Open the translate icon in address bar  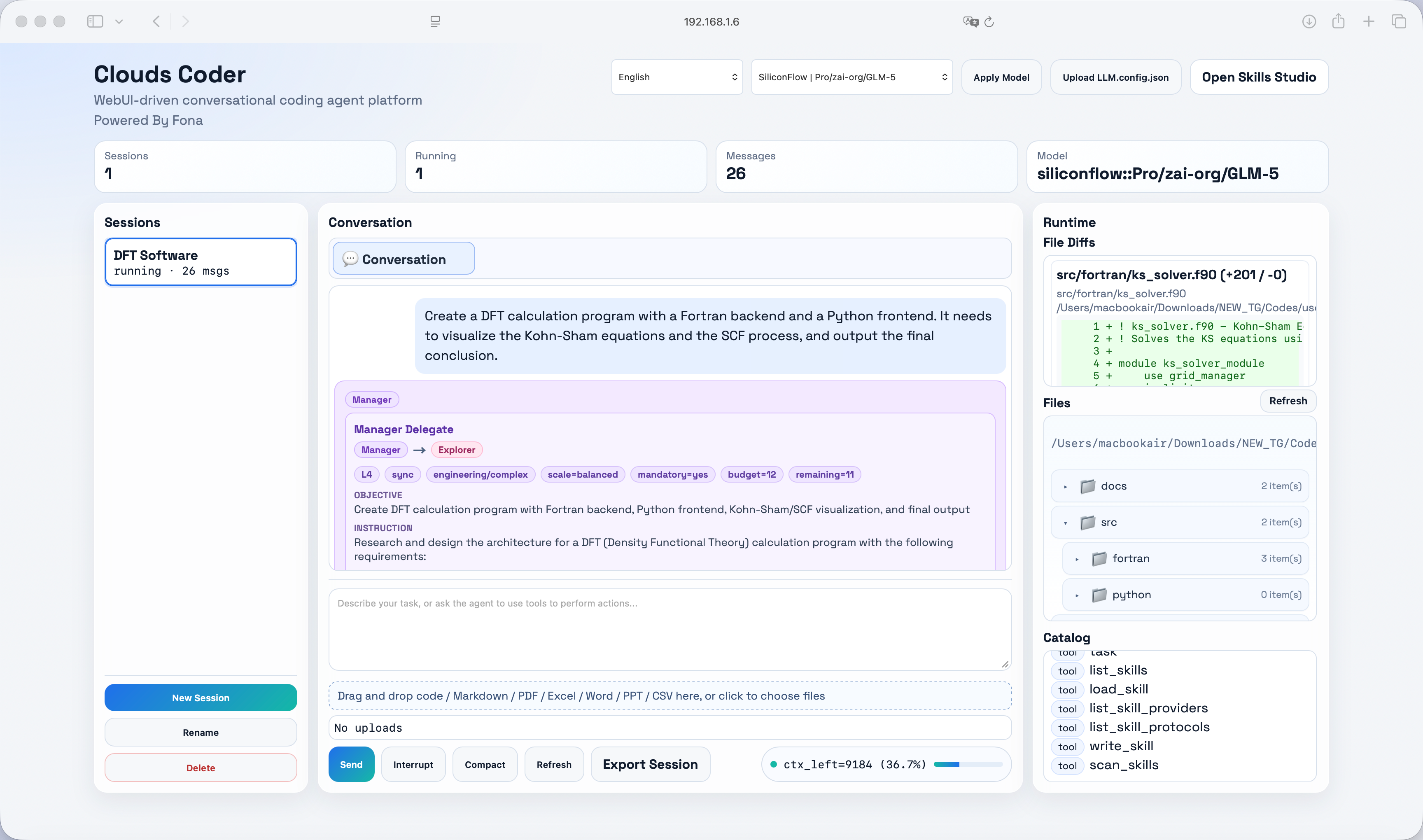pyautogui.click(x=971, y=21)
